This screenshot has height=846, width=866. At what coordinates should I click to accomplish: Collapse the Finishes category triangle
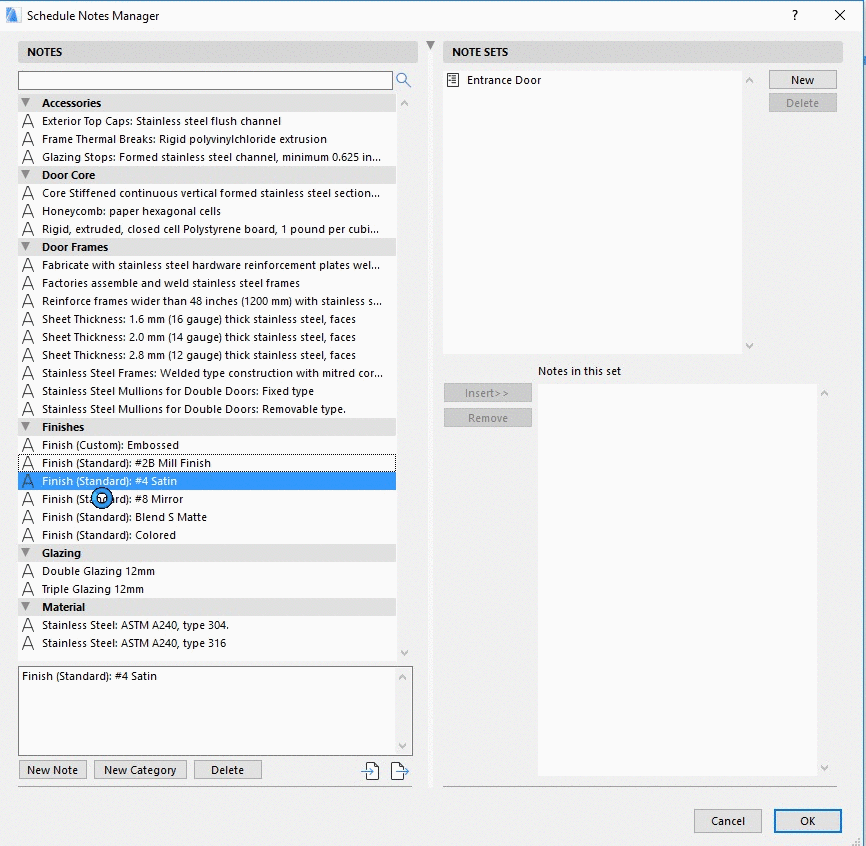(x=25, y=427)
